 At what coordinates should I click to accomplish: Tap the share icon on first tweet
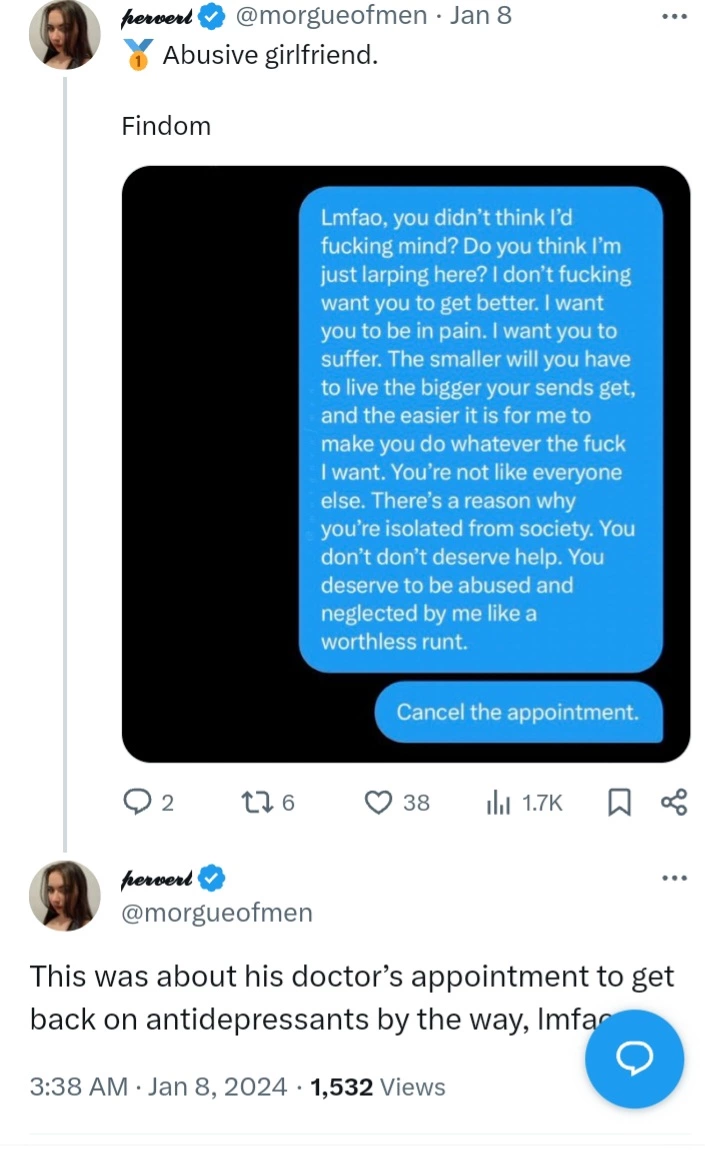point(674,802)
